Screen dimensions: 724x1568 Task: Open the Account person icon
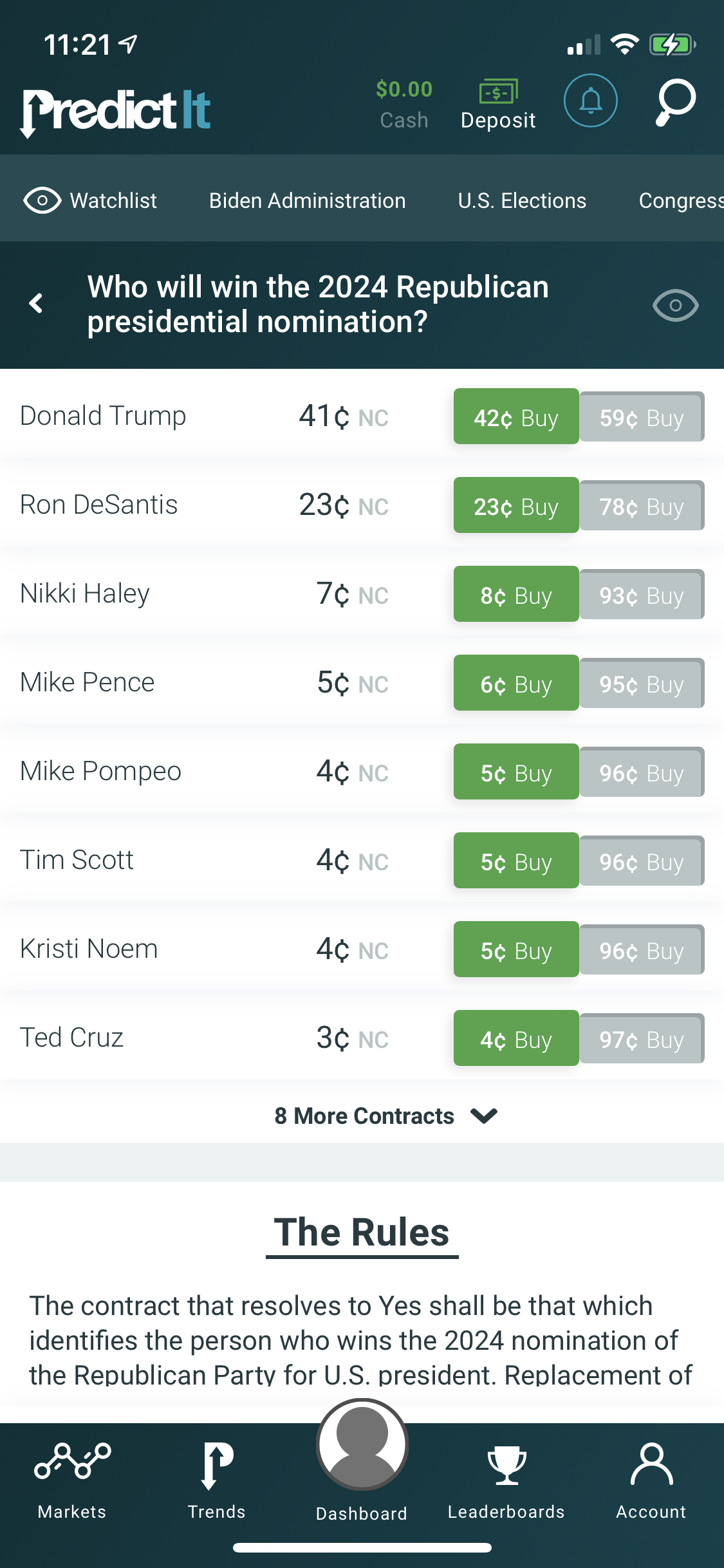651,1464
